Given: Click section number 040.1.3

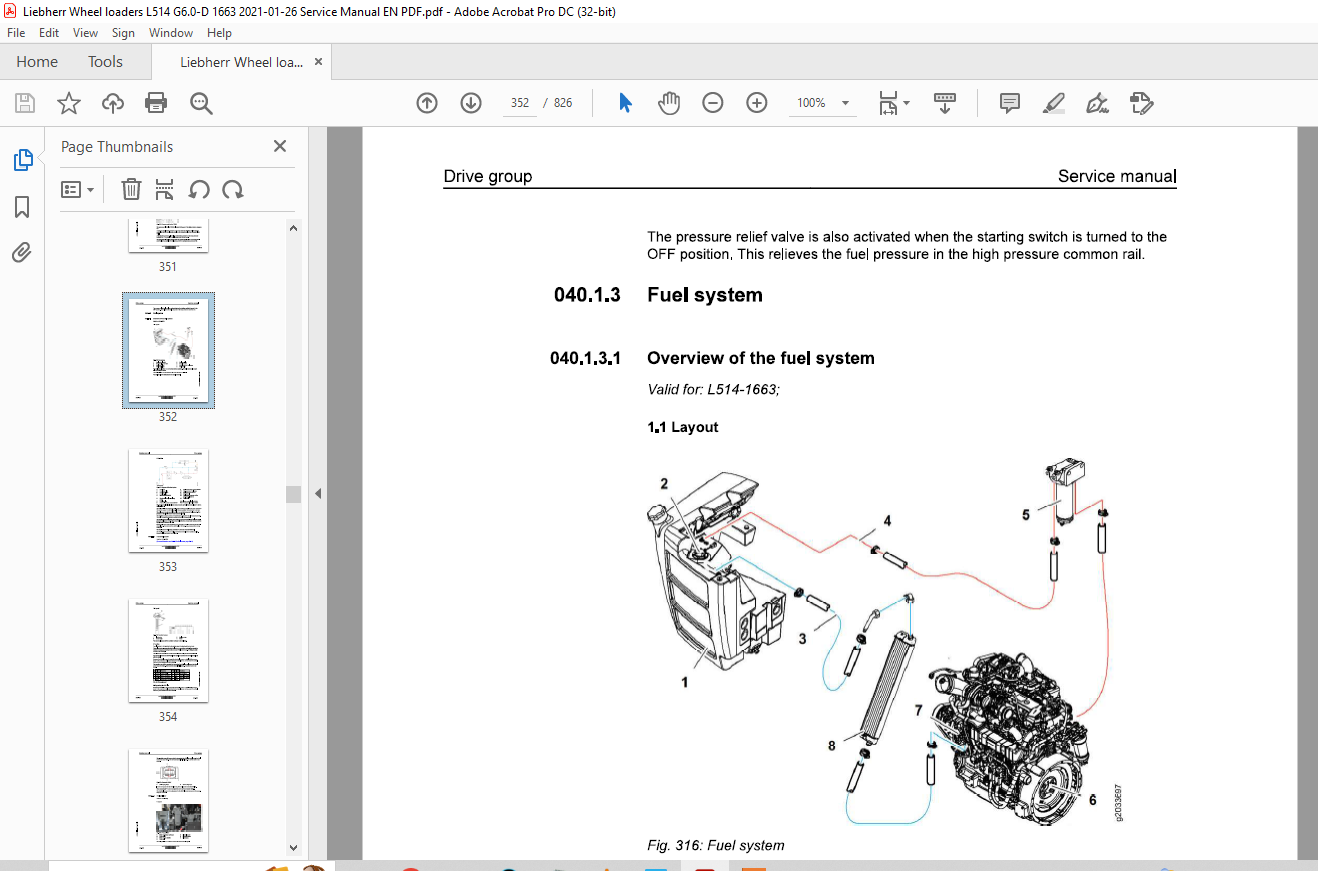Looking at the screenshot, I should (588, 295).
